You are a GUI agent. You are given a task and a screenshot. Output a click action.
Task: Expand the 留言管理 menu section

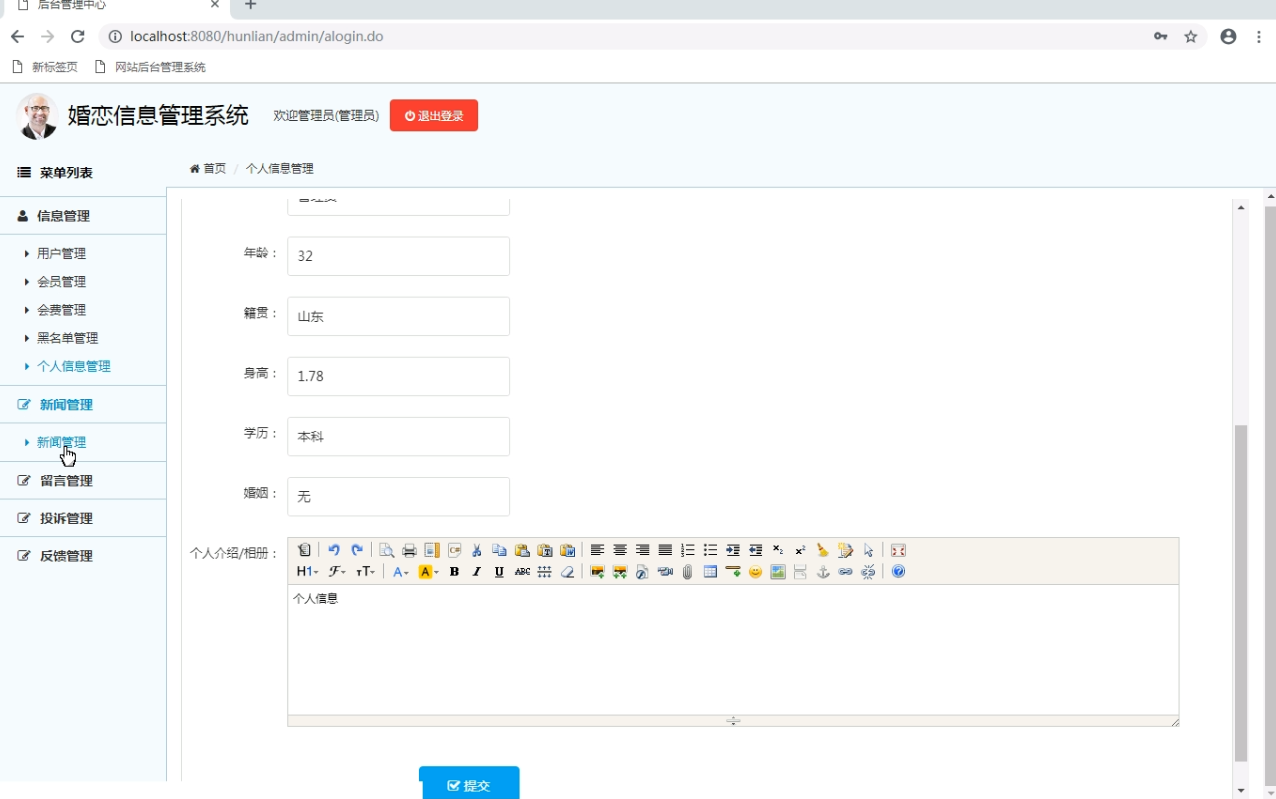[83, 481]
